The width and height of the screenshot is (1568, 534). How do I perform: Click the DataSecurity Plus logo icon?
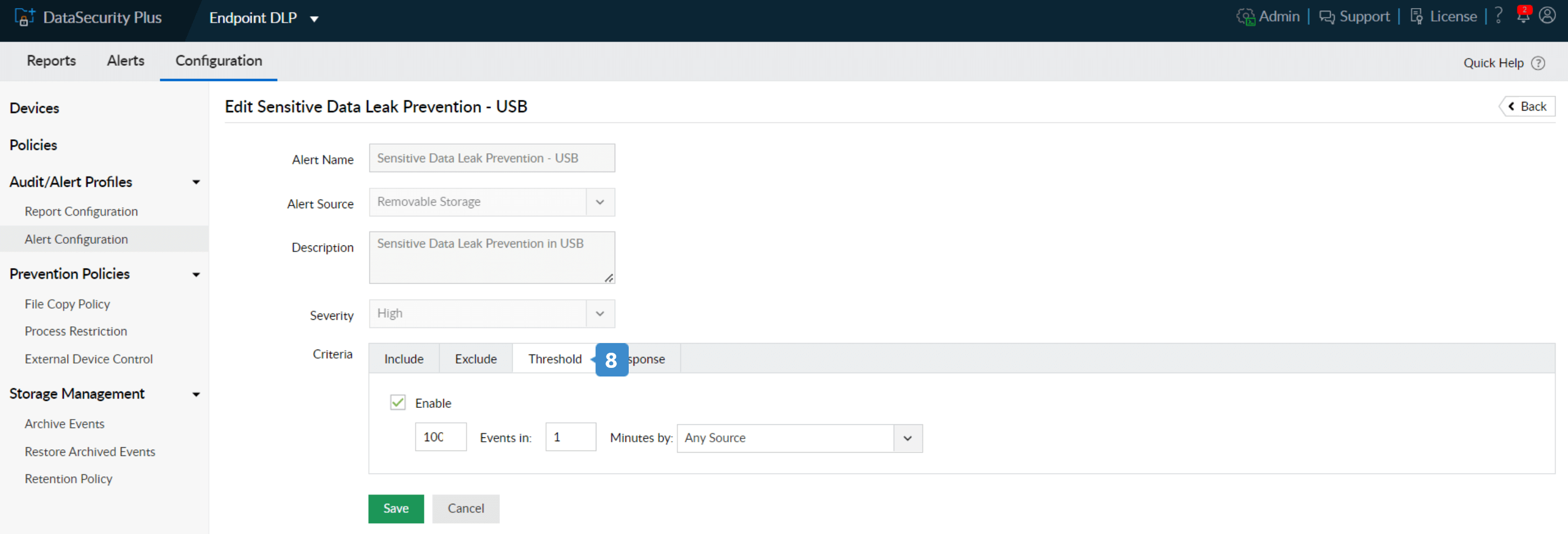pyautogui.click(x=24, y=17)
